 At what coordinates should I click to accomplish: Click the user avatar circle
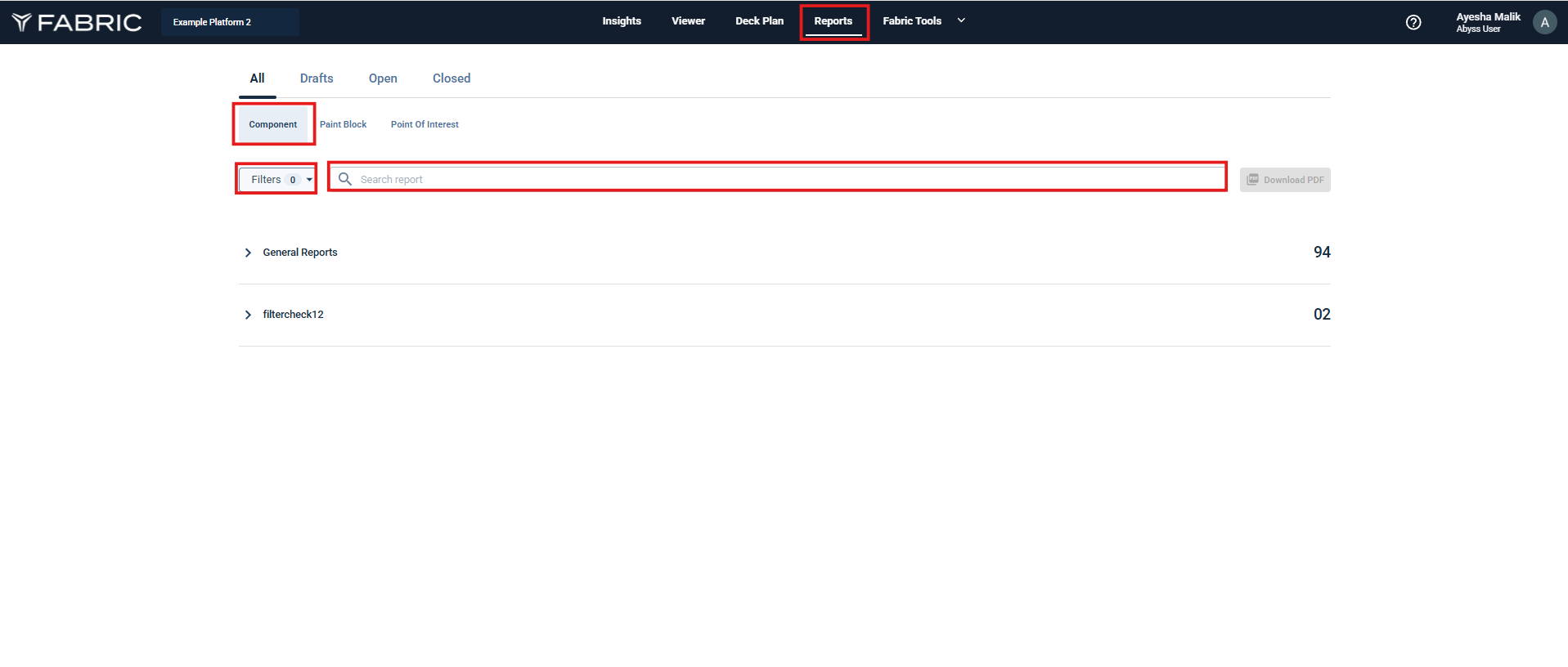click(x=1543, y=22)
